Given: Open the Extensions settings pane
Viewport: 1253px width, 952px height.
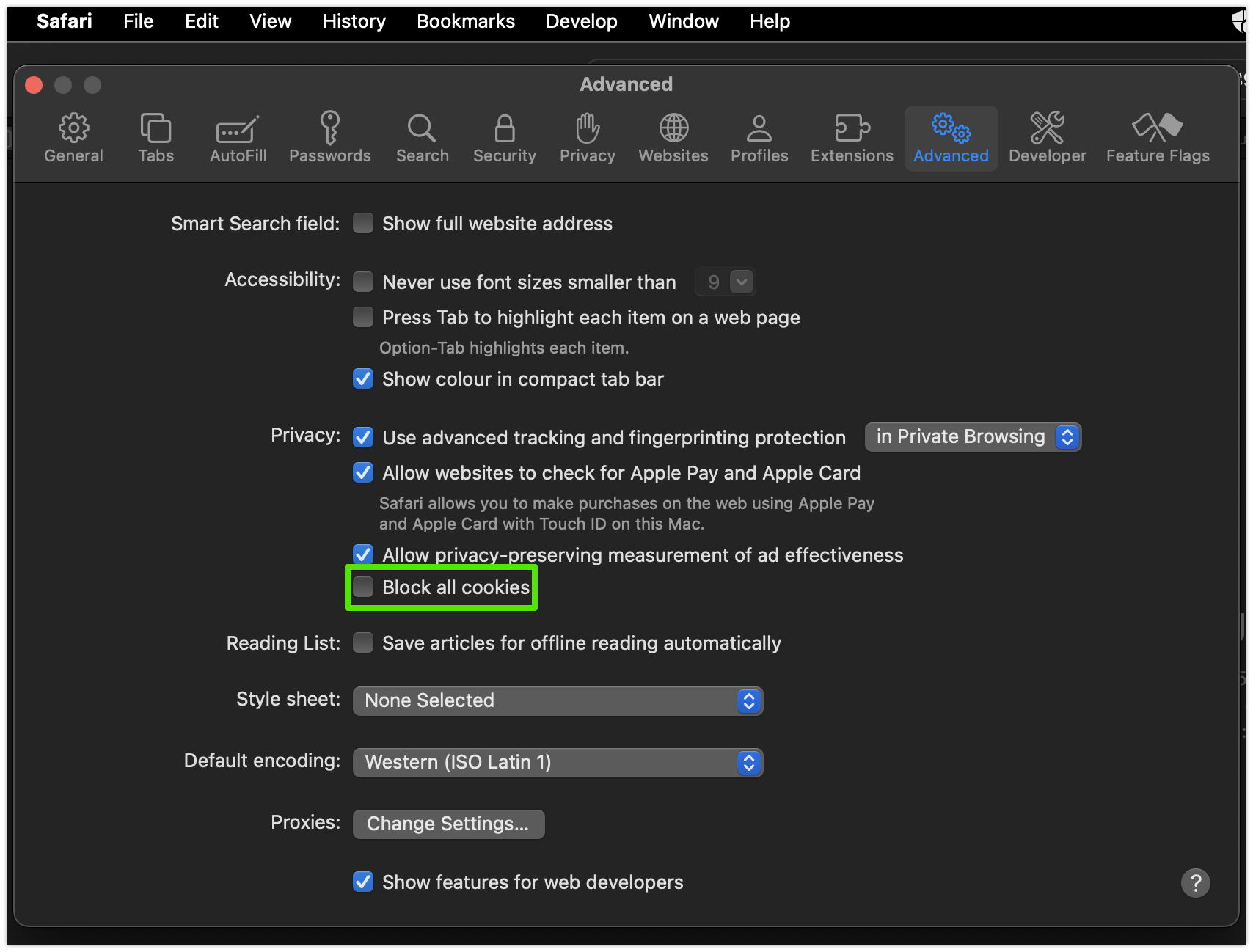Looking at the screenshot, I should point(852,138).
